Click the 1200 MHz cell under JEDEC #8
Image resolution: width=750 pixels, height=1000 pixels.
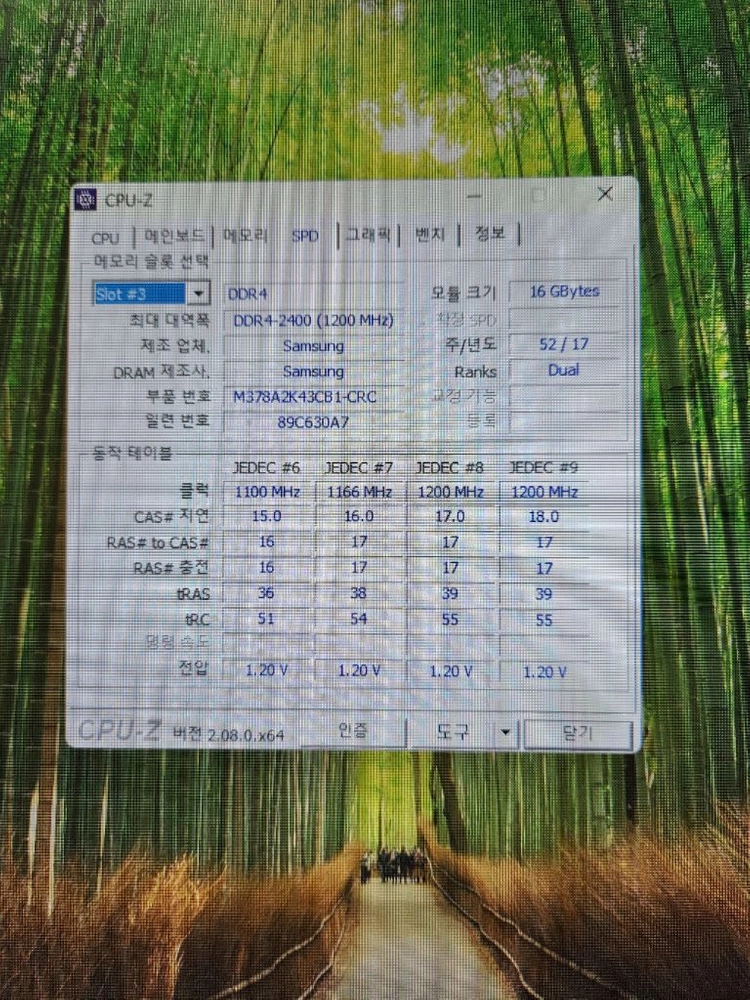point(450,492)
